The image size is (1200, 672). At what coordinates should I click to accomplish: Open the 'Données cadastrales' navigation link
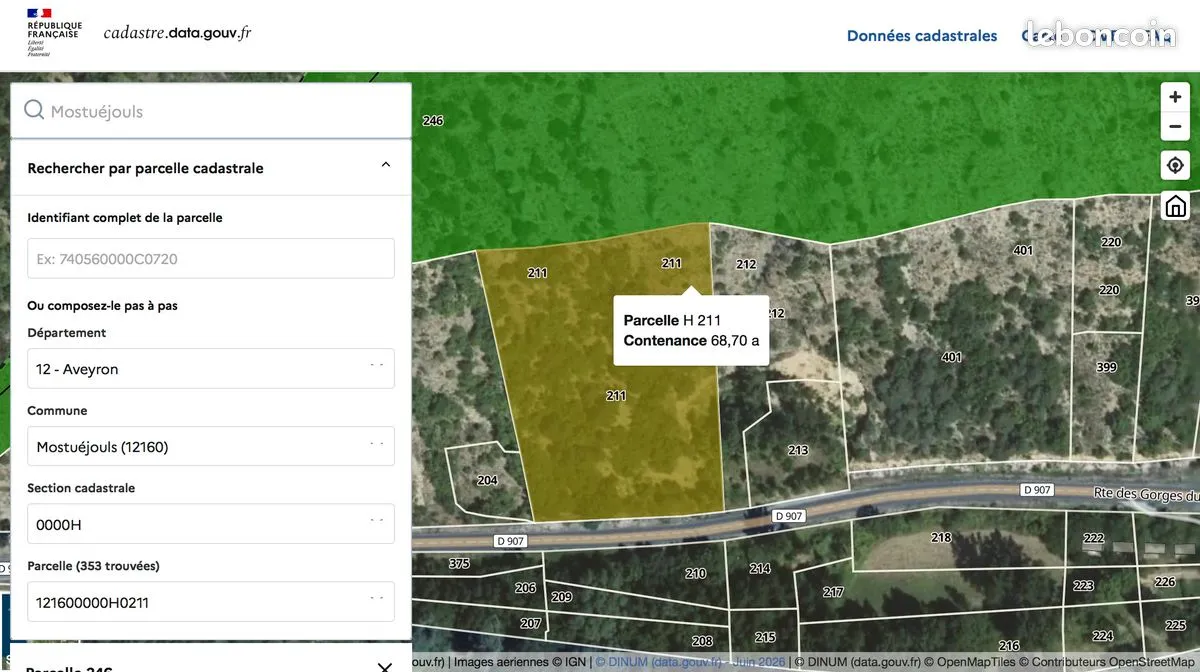click(922, 36)
